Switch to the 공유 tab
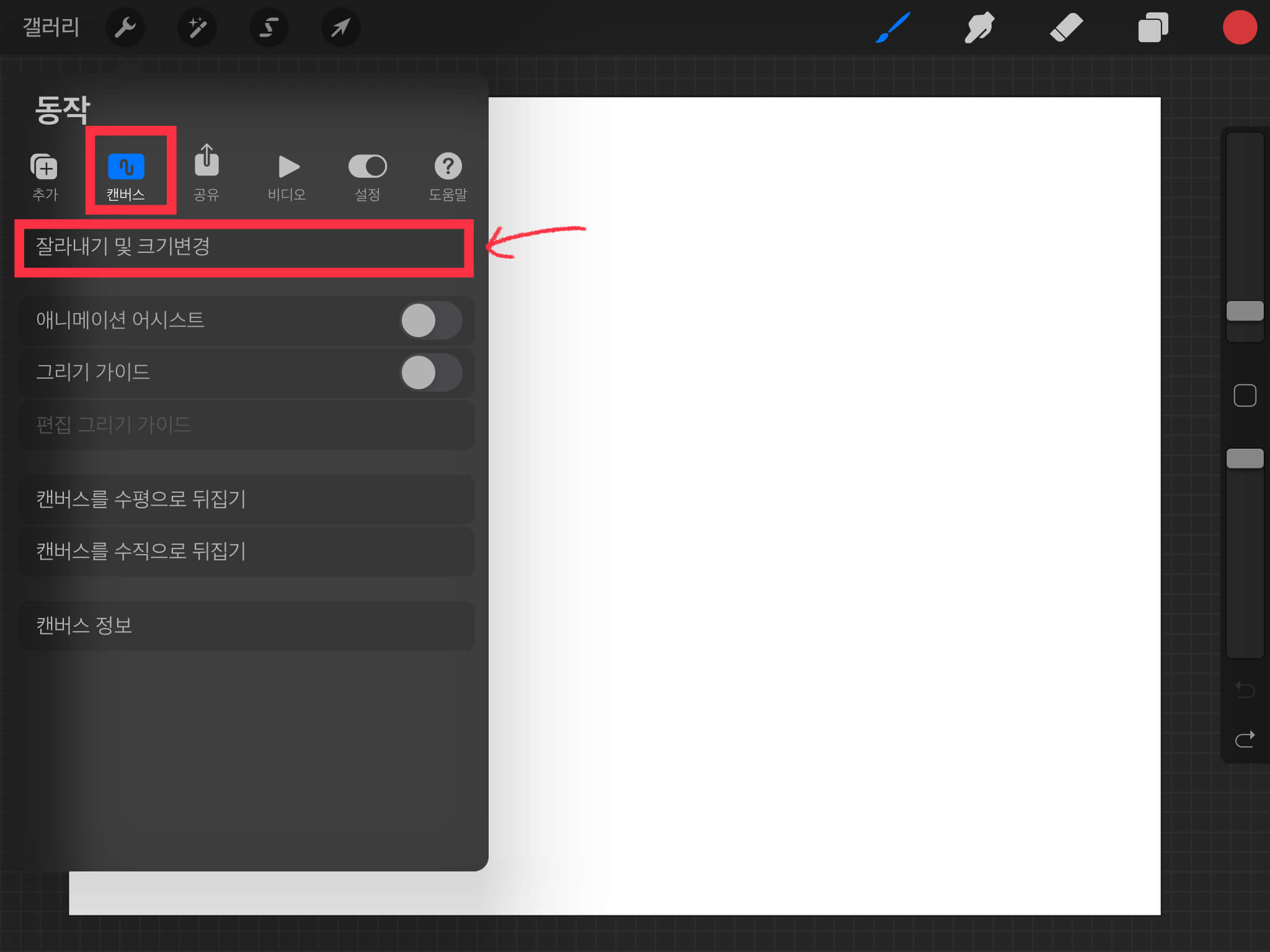 206,174
